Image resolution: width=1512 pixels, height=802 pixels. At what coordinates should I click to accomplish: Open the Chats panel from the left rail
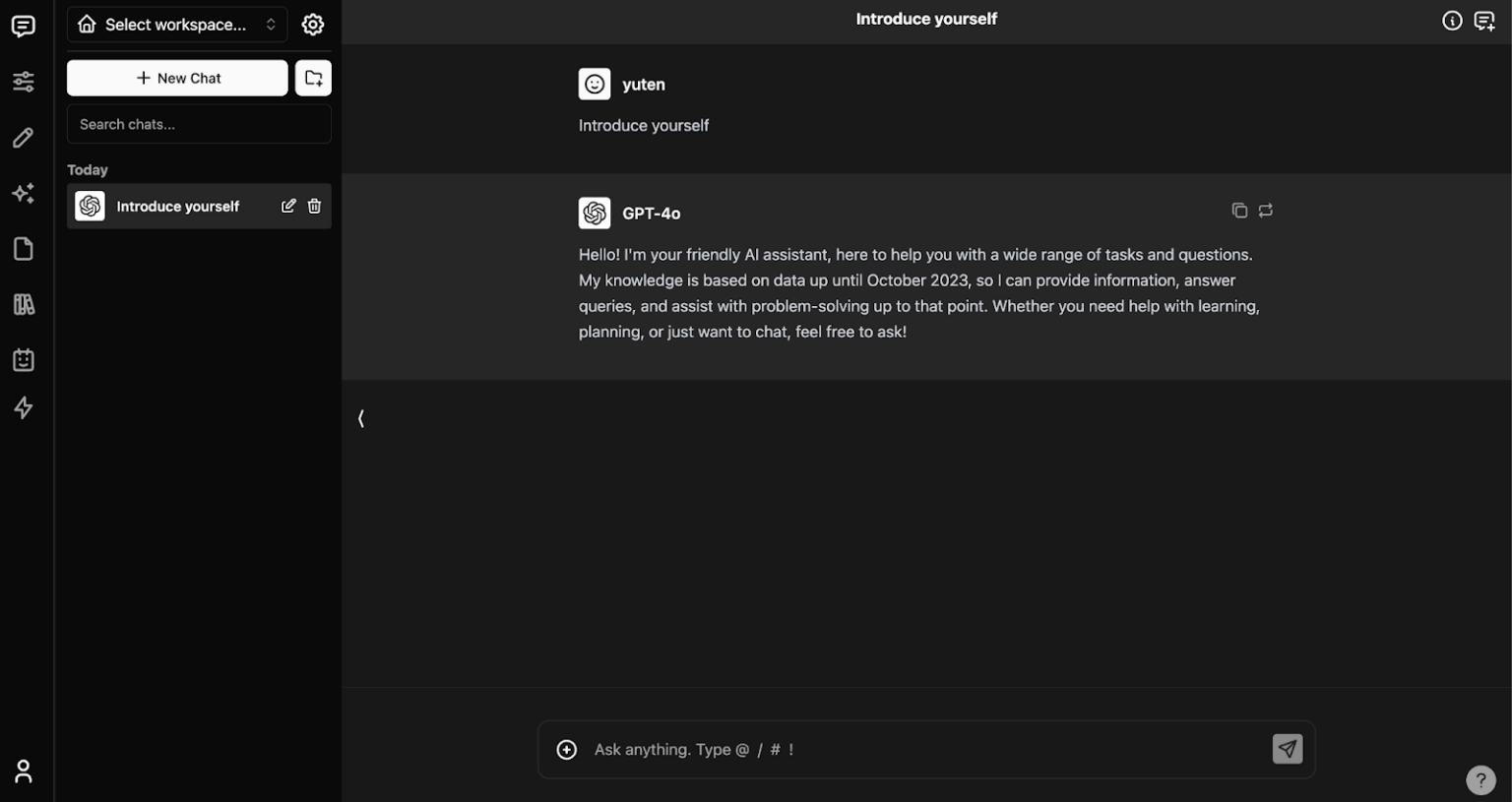coord(23,26)
